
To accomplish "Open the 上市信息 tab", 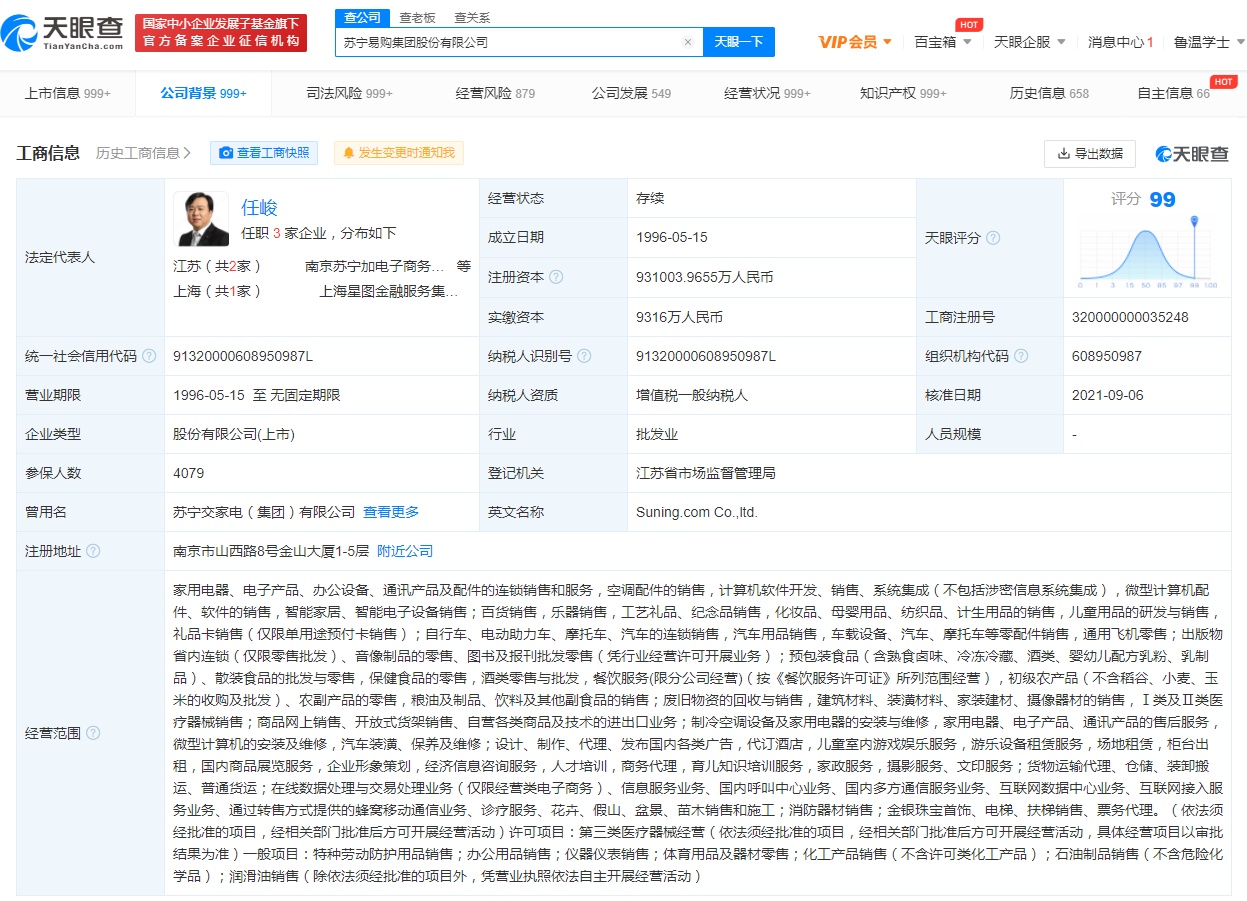I will click(x=68, y=93).
